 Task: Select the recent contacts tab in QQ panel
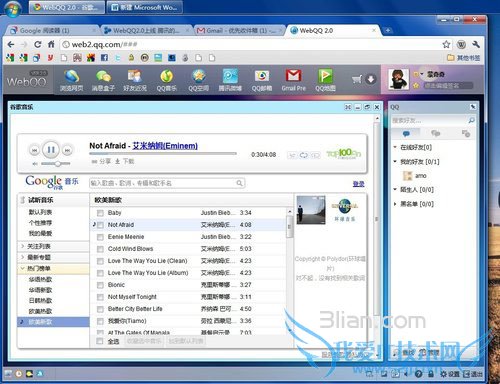pos(466,134)
